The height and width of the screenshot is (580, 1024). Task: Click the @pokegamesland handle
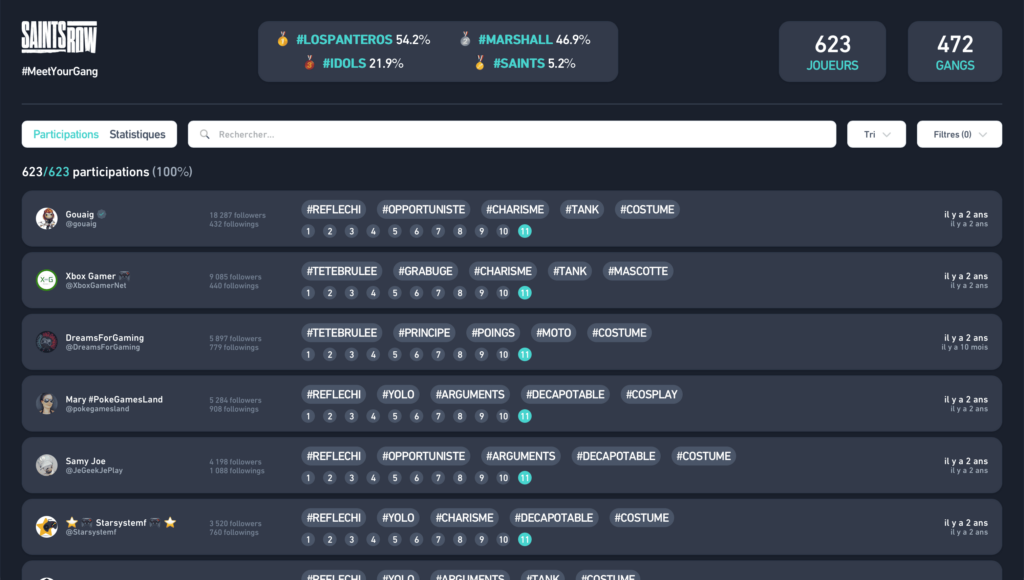(97, 409)
